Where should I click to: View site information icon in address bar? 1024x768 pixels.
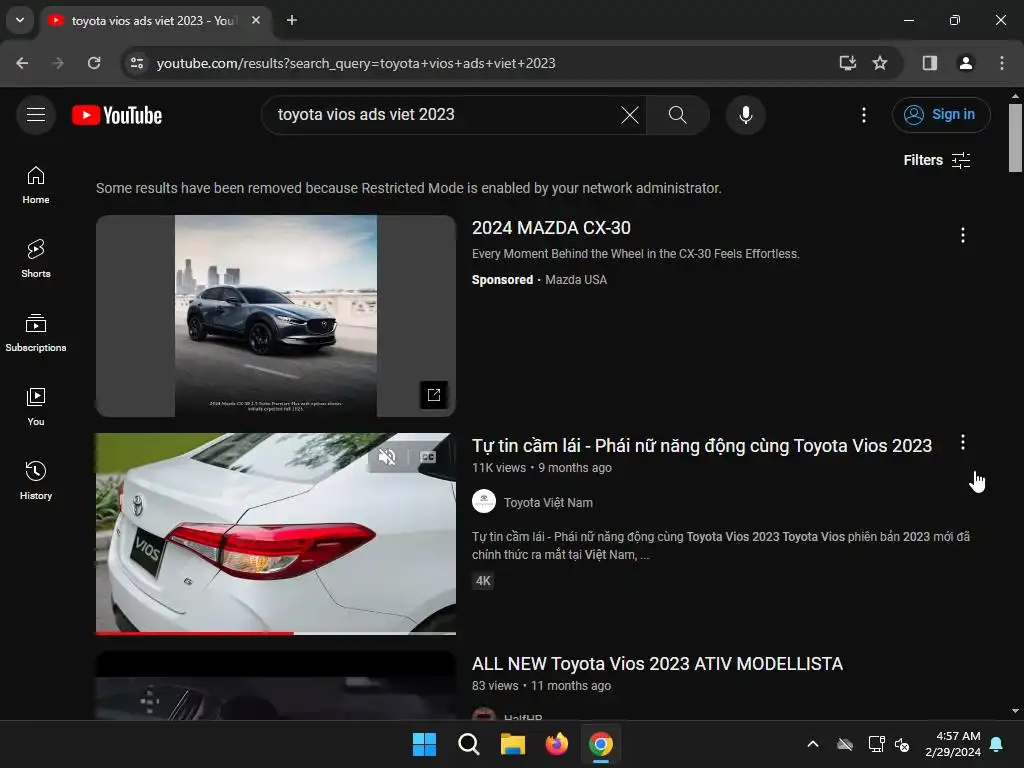pos(137,63)
